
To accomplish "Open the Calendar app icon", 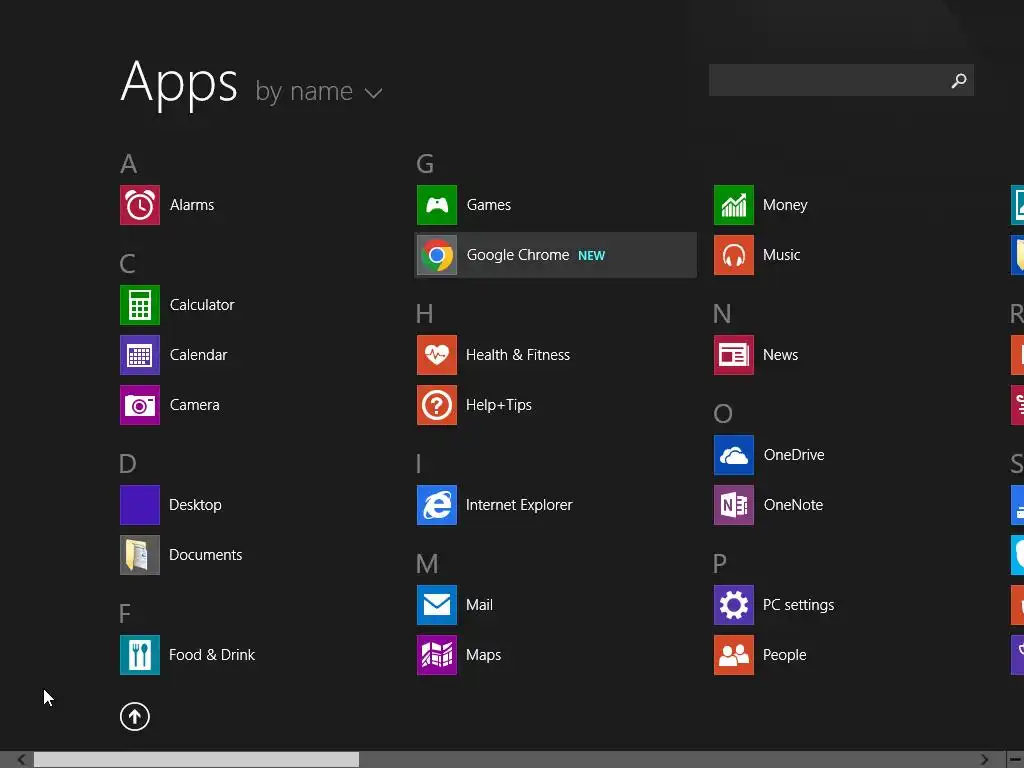I will [140, 355].
